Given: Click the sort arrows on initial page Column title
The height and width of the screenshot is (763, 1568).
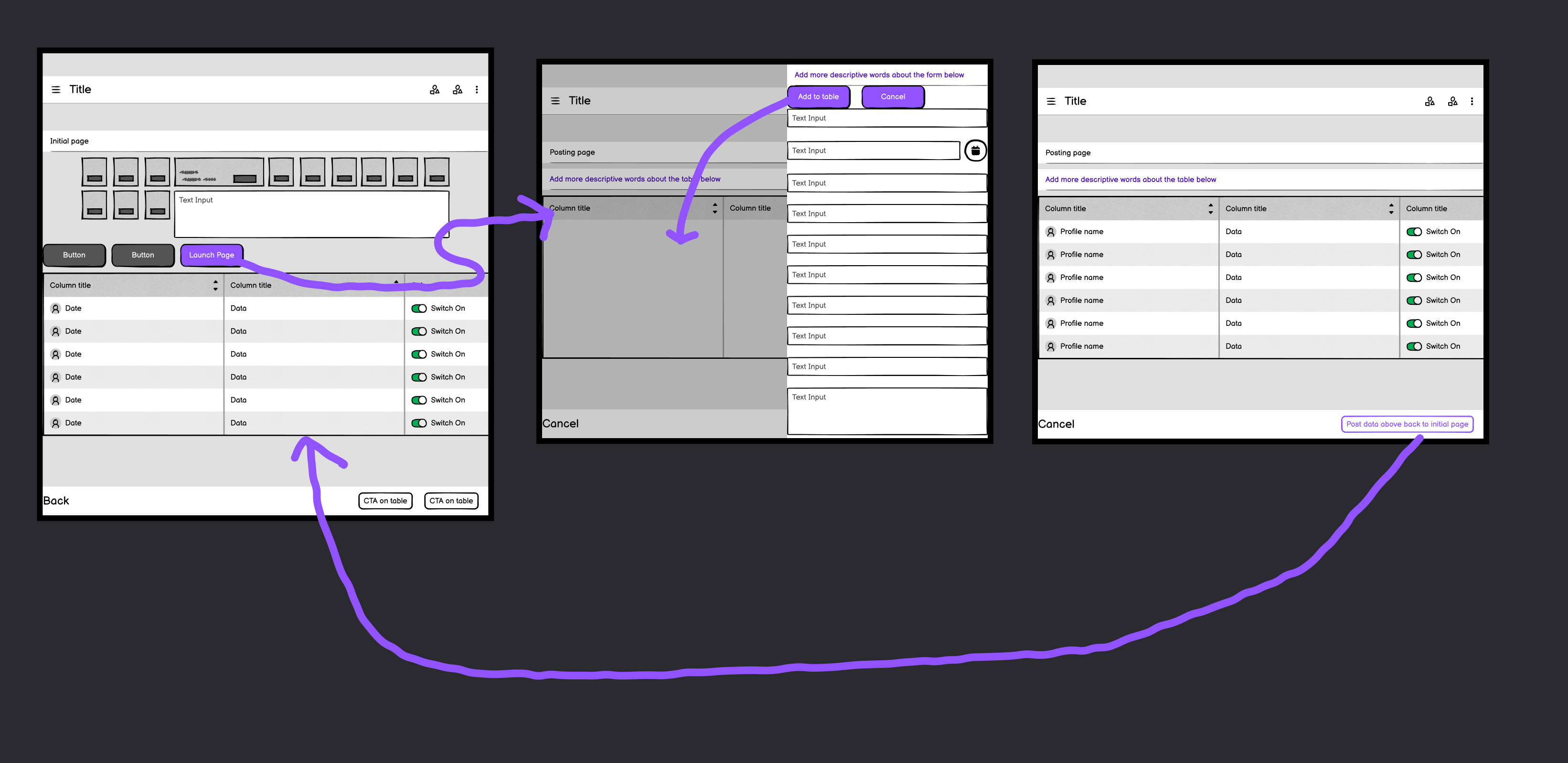Looking at the screenshot, I should coord(215,285).
